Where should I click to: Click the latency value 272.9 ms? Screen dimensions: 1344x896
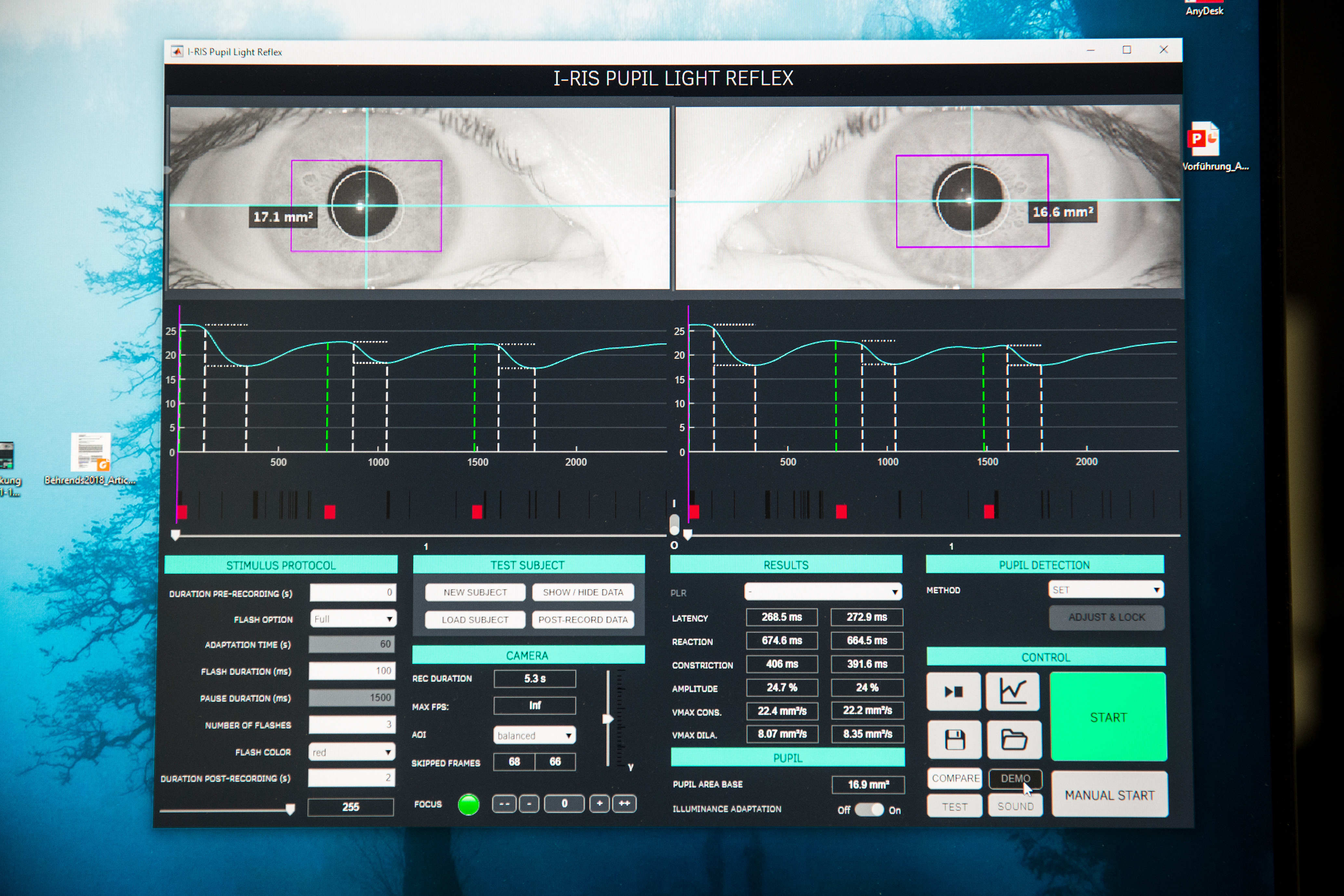(x=867, y=617)
